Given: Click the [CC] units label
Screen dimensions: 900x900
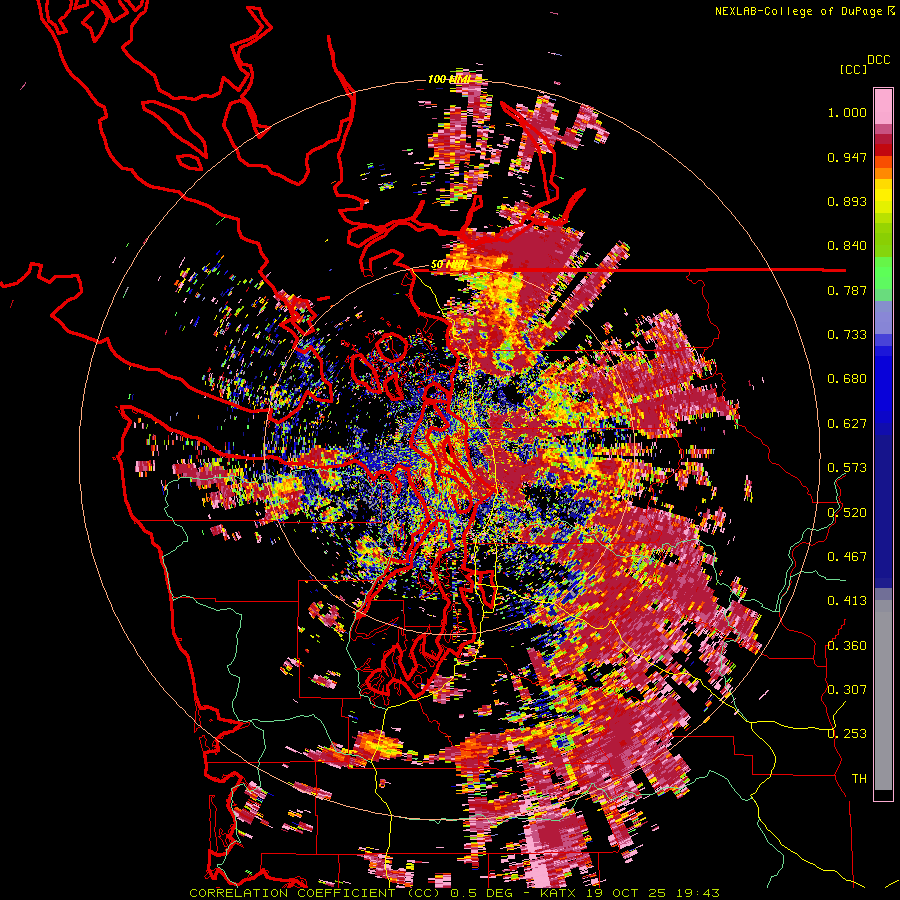Looking at the screenshot, I should (x=853, y=69).
